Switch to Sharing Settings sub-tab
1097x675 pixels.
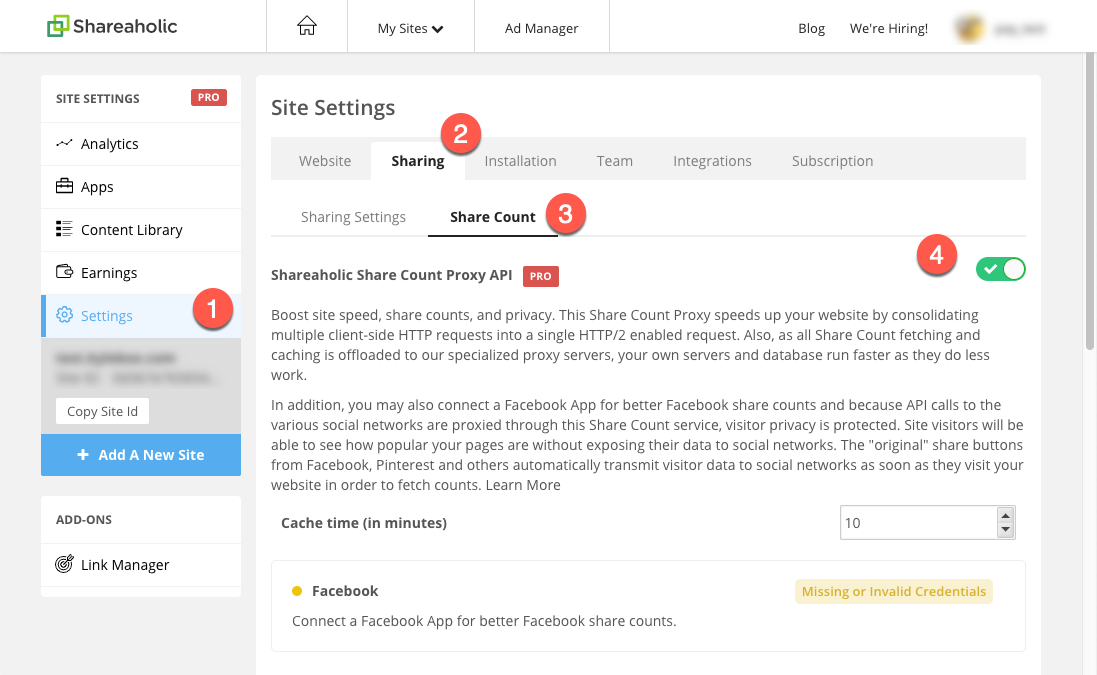(x=353, y=217)
